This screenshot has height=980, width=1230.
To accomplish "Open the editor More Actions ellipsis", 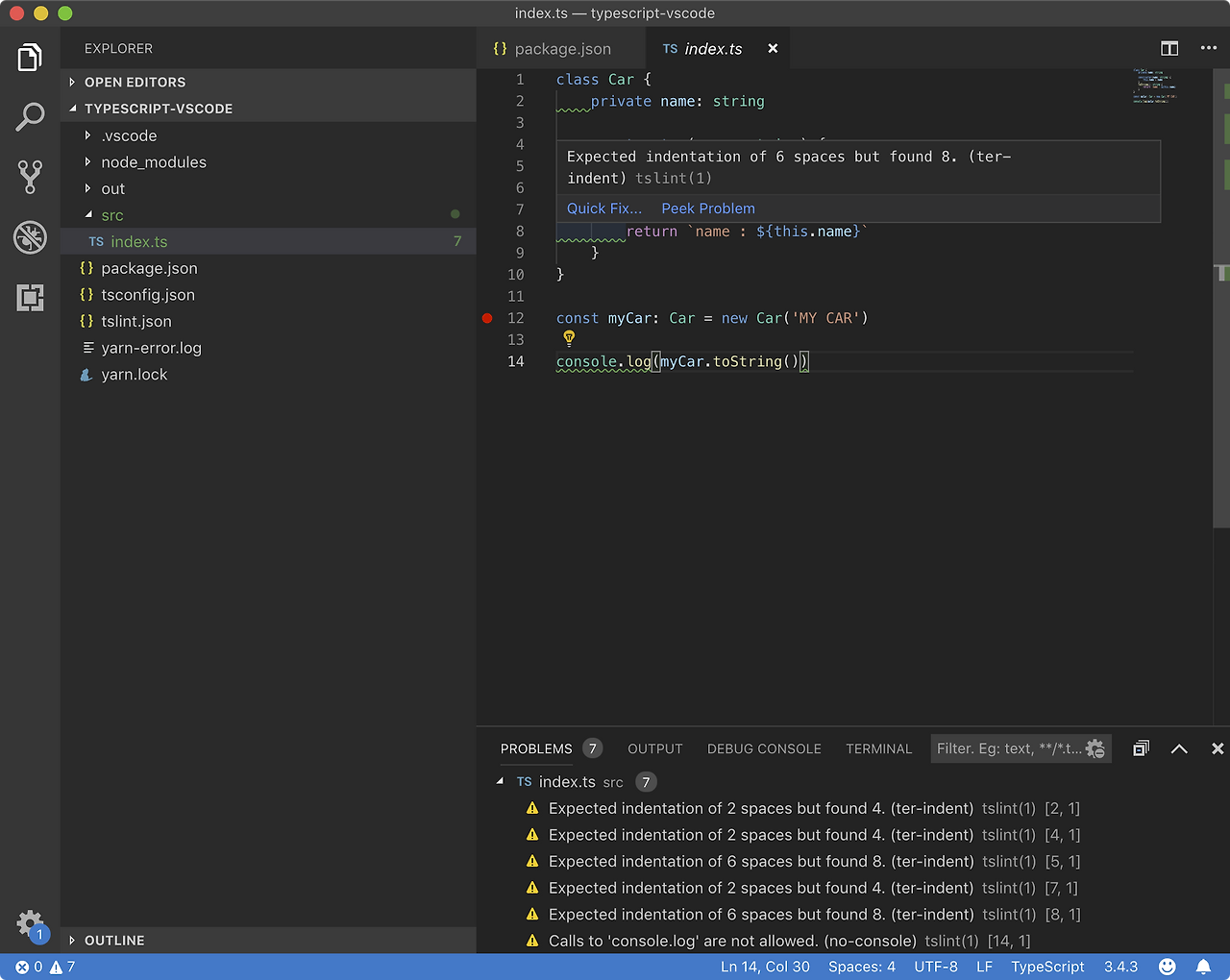I will pyautogui.click(x=1209, y=48).
